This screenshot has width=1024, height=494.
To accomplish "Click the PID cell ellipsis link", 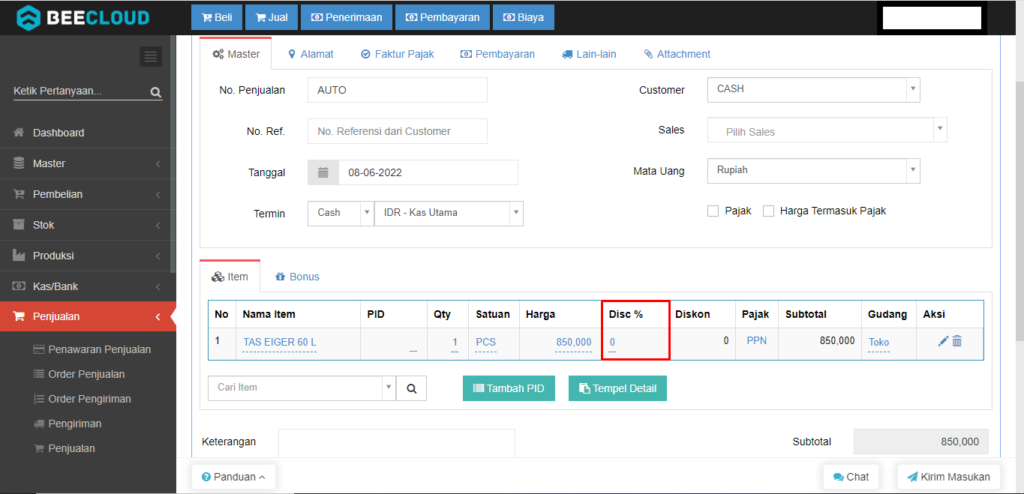I will coord(413,351).
